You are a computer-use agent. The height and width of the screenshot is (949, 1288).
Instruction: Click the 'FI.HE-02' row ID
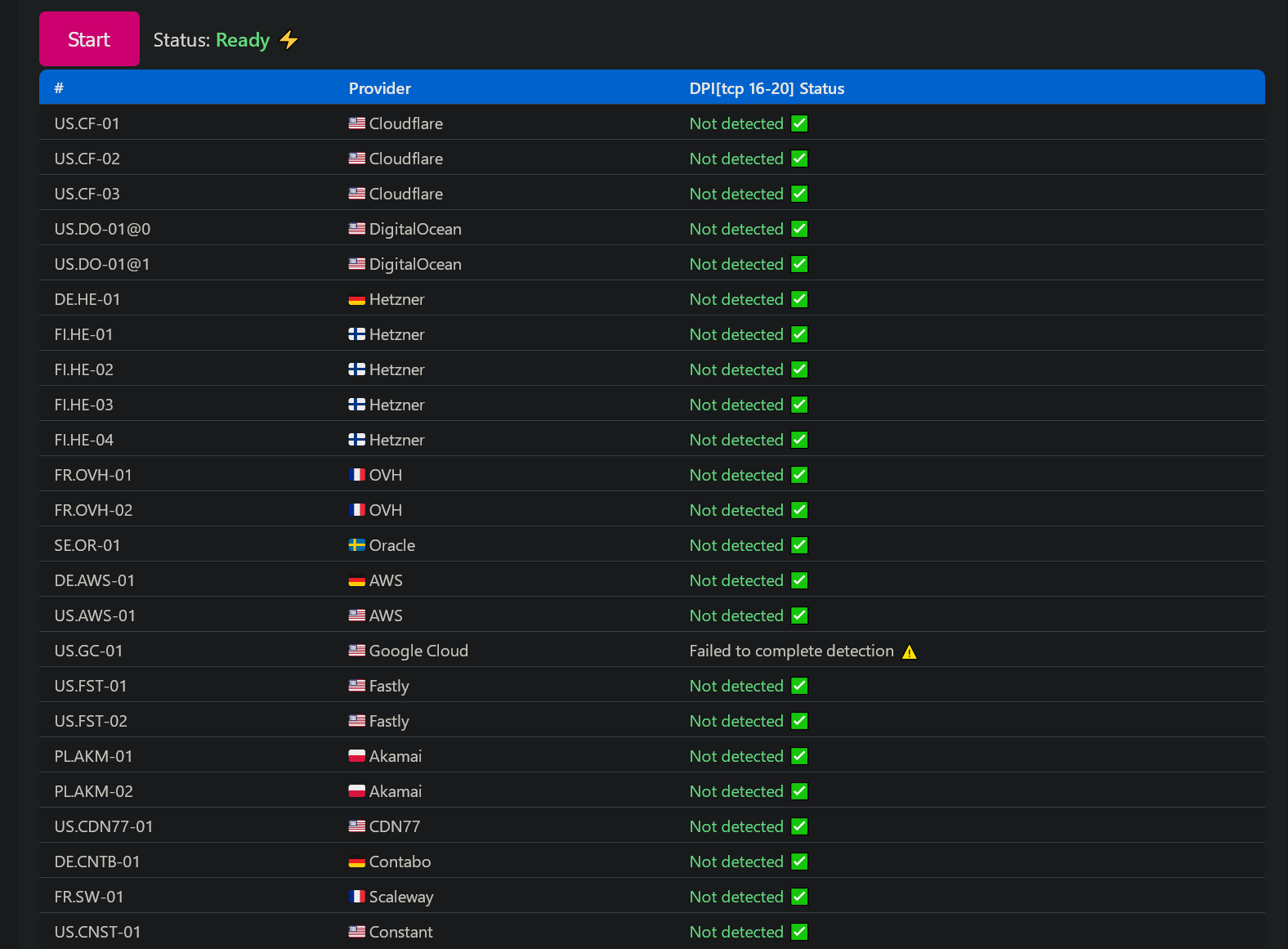[x=83, y=369]
